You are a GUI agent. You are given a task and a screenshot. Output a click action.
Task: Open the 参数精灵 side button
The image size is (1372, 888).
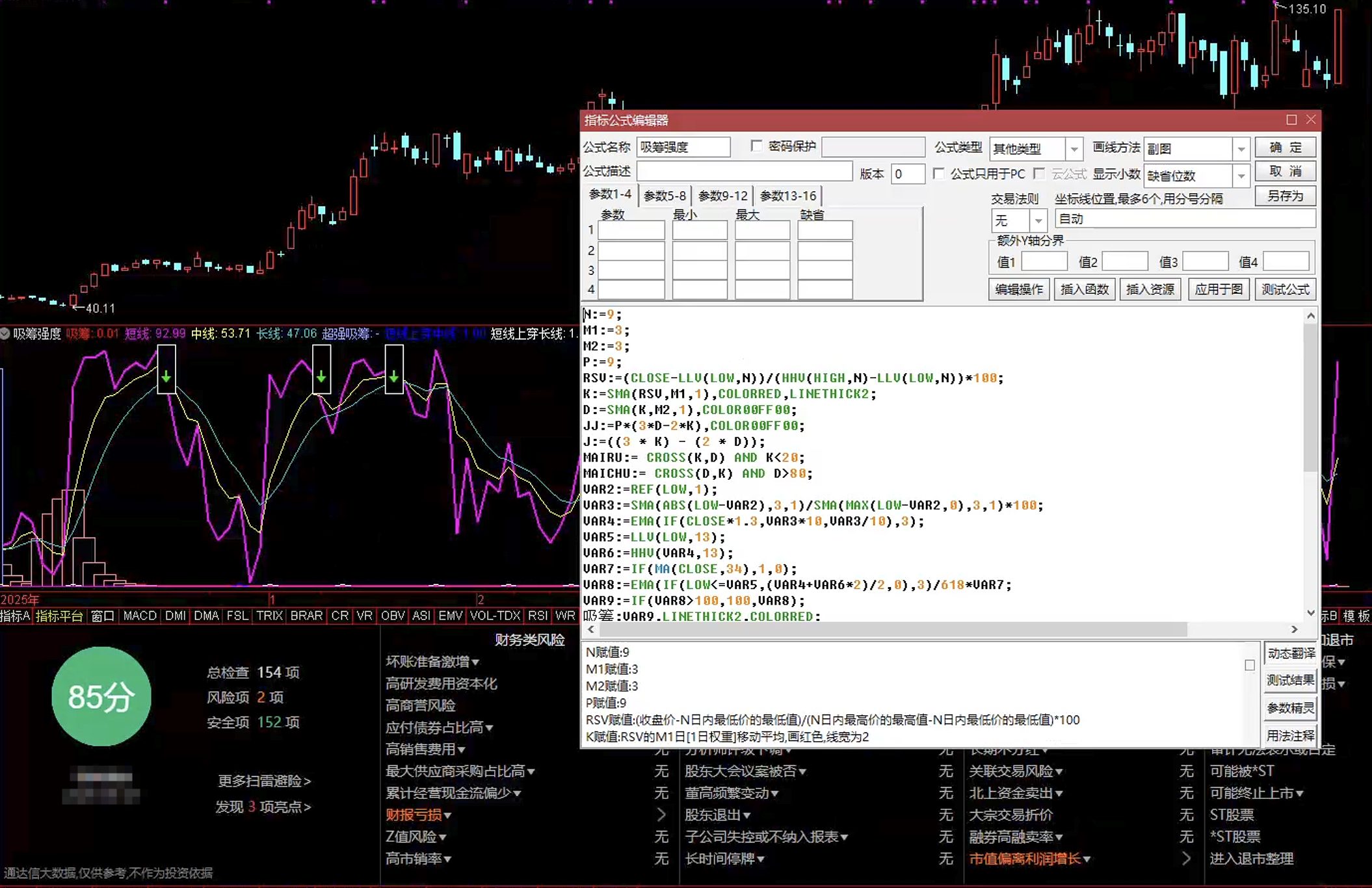pos(1291,708)
